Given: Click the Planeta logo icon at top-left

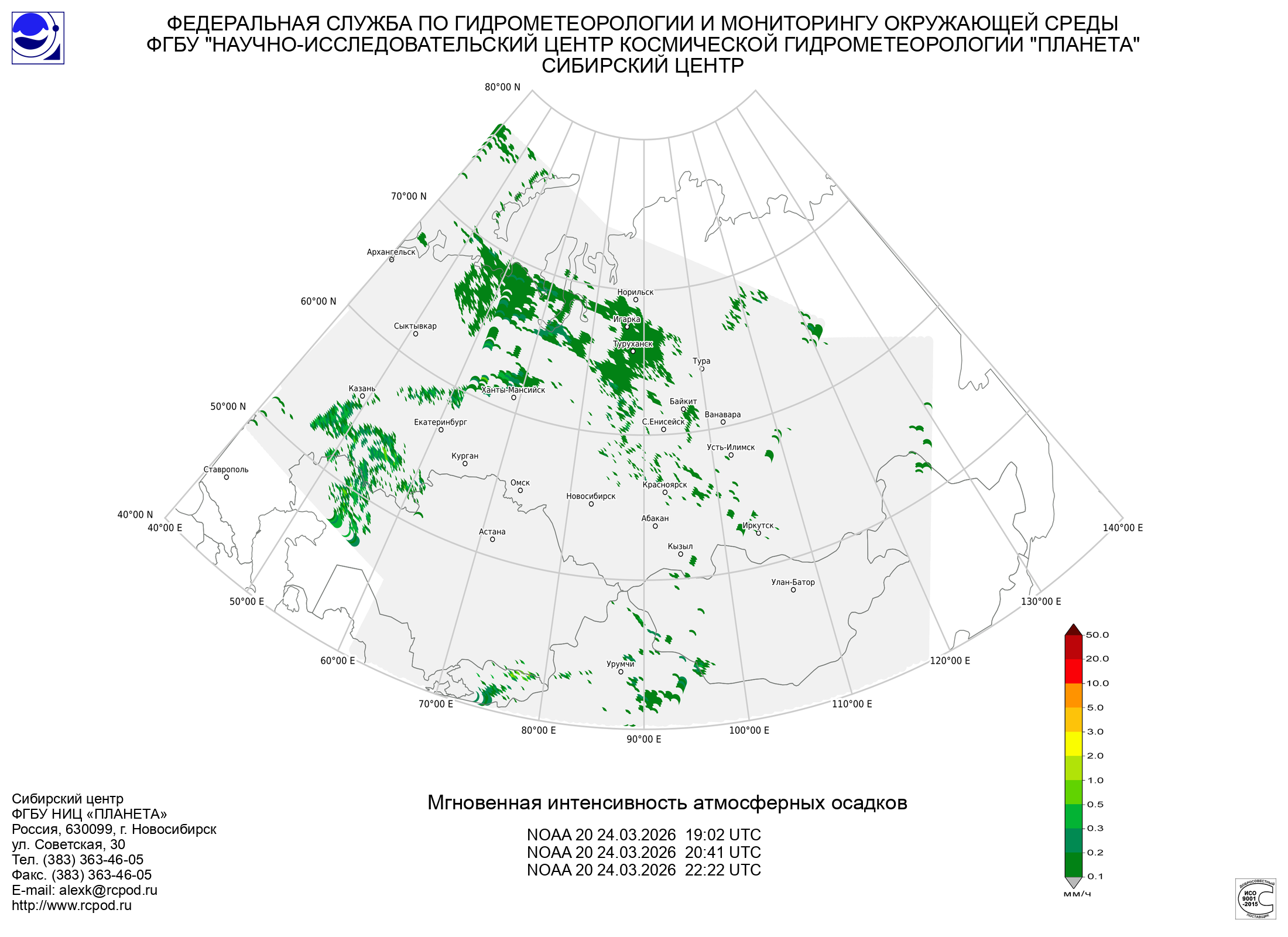Looking at the screenshot, I should pyautogui.click(x=37, y=38).
